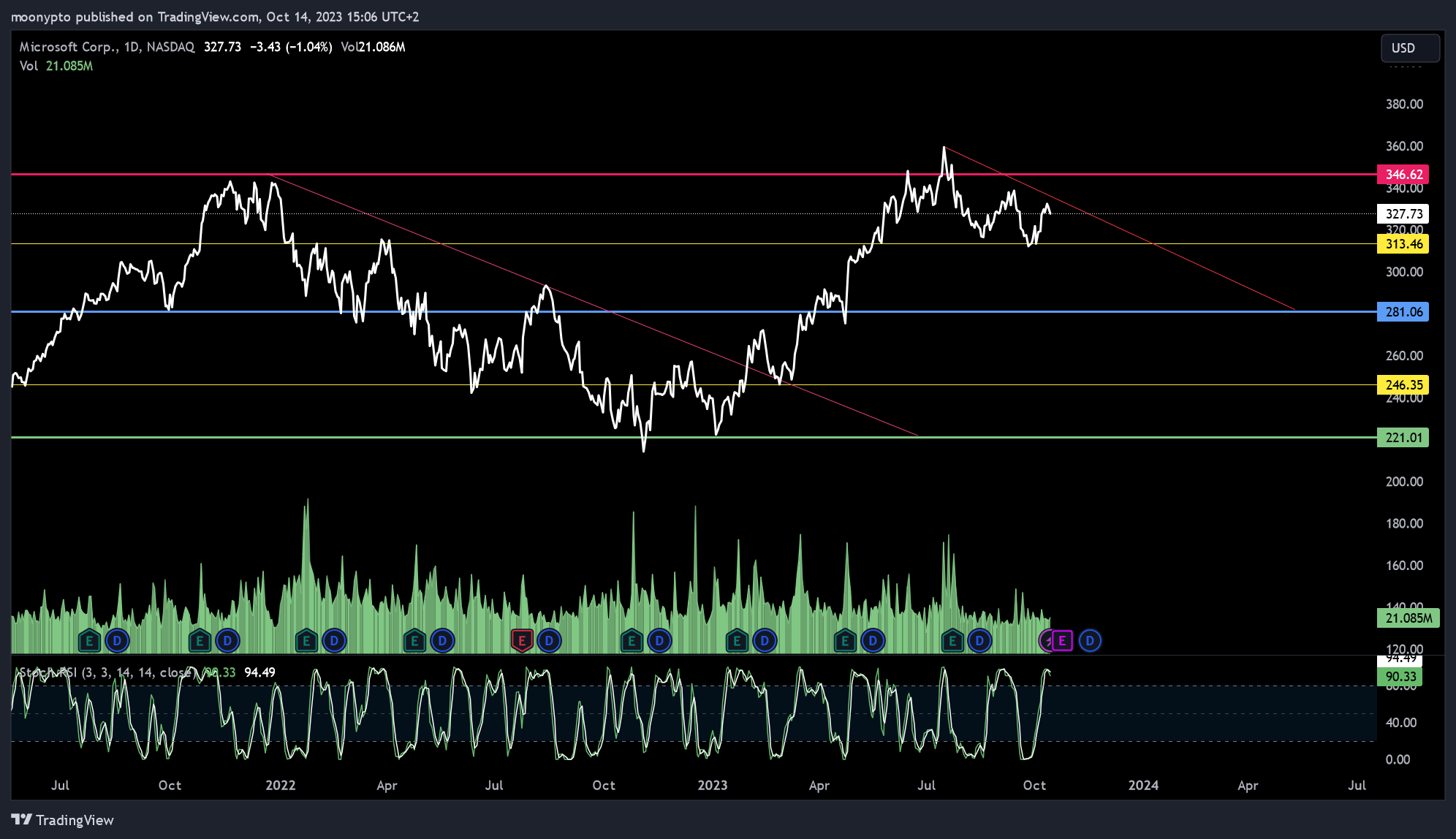The image size is (1456, 839).
Task: Click the red earnings E marker
Action: click(522, 641)
